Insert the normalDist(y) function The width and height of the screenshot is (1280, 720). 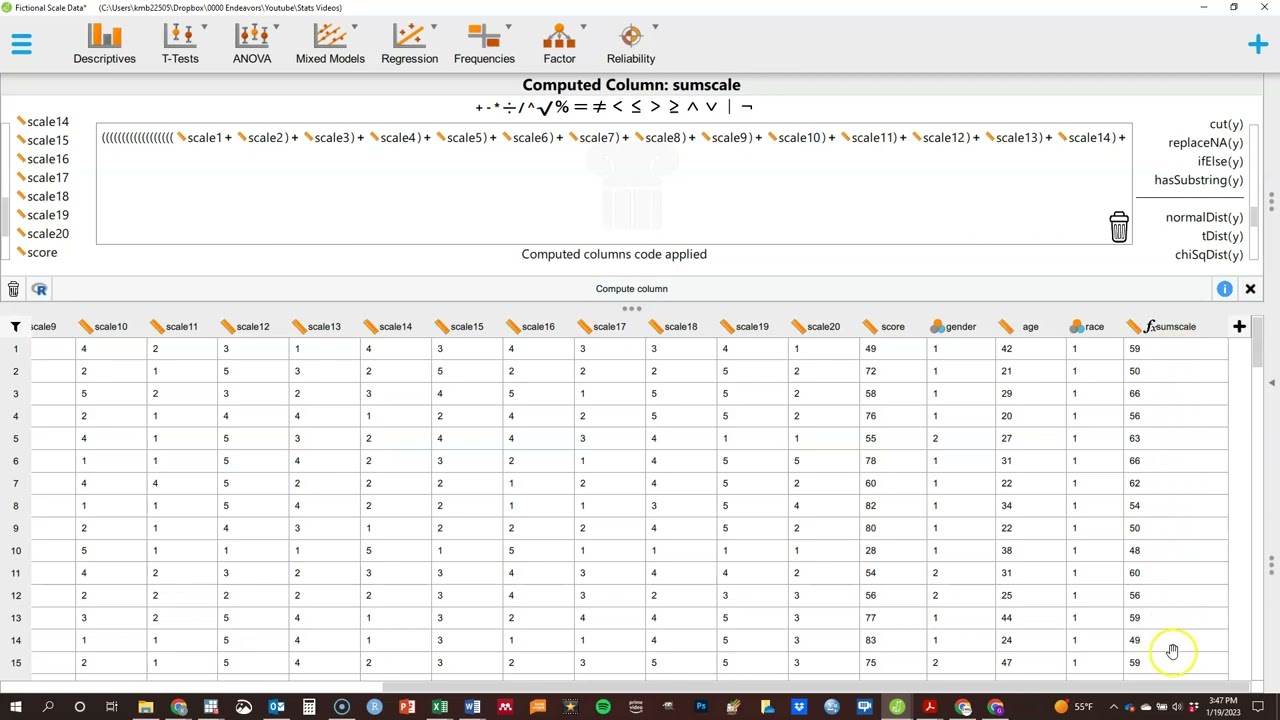click(x=1204, y=217)
